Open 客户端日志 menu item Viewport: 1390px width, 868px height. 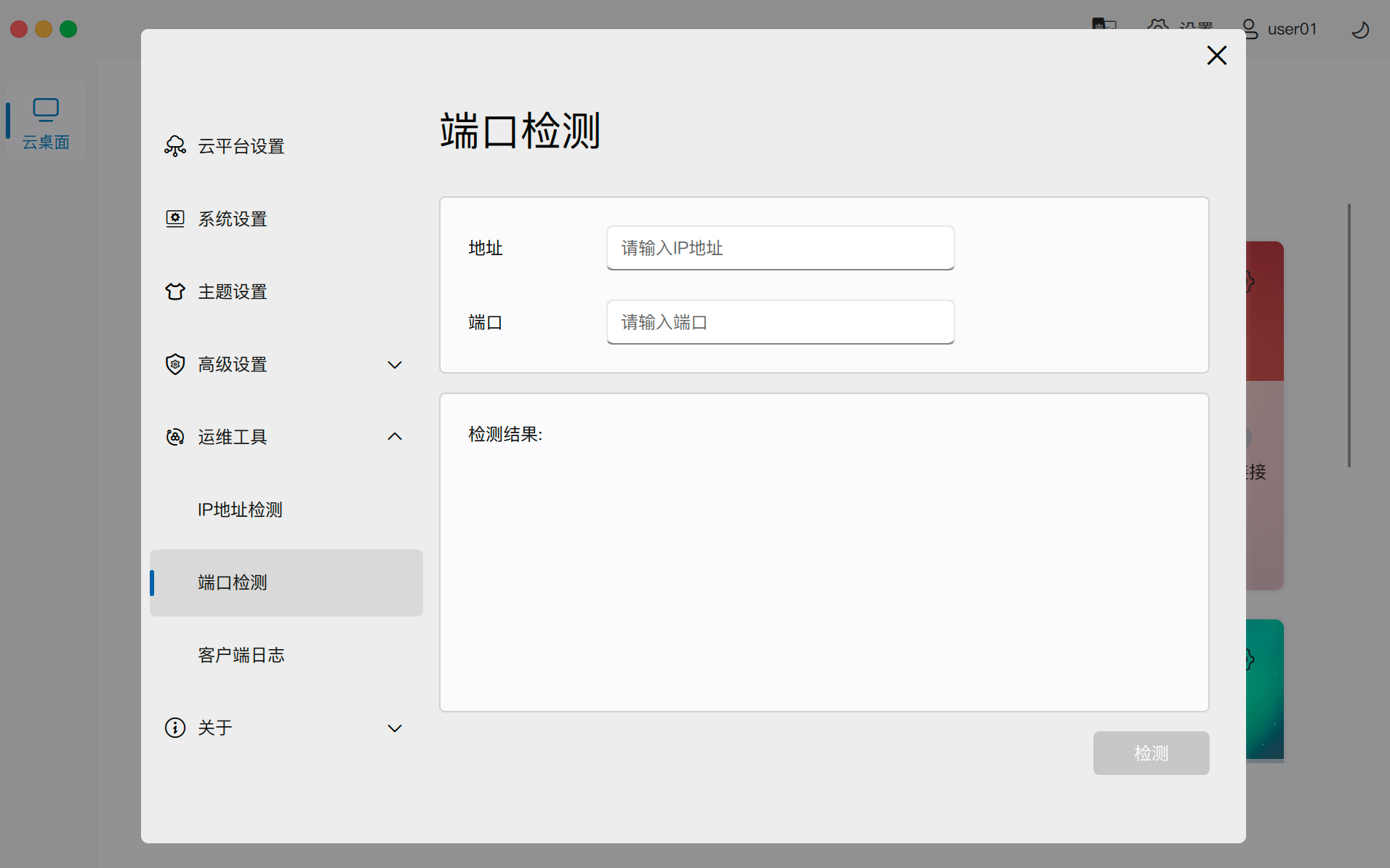coord(241,655)
